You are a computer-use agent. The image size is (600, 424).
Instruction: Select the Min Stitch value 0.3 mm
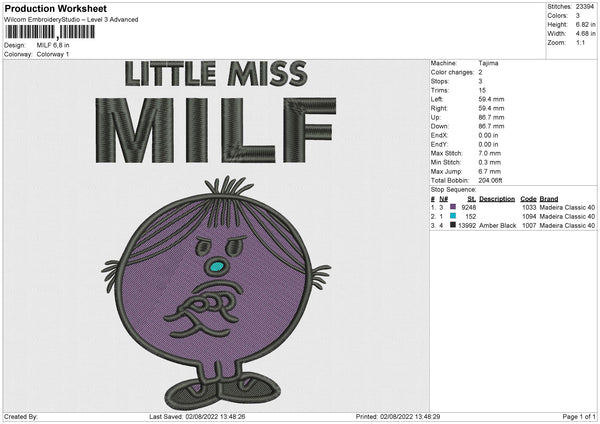tap(490, 163)
